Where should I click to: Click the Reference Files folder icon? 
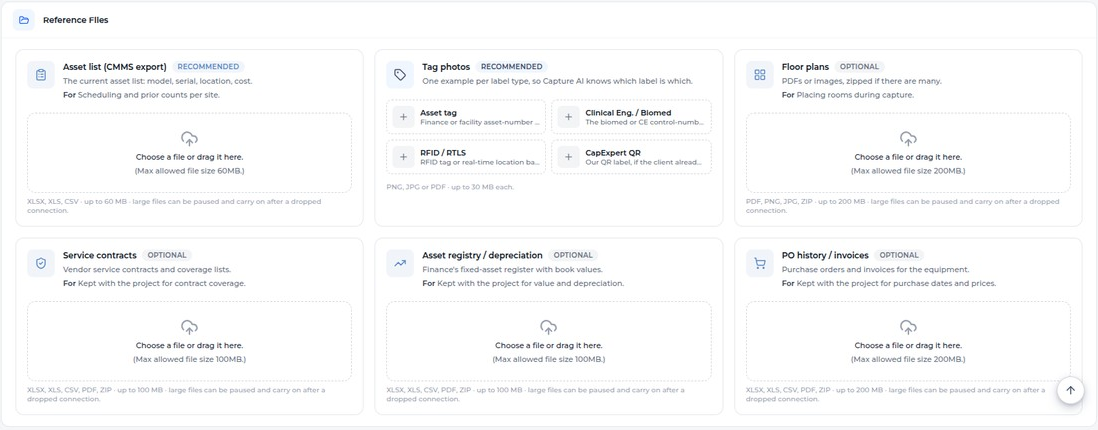(24, 20)
